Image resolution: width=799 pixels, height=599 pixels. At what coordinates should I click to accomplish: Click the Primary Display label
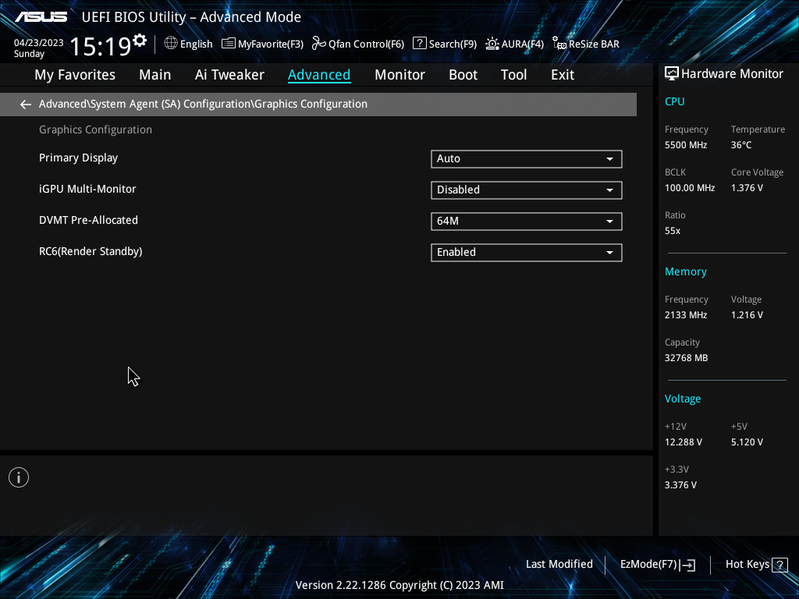pyautogui.click(x=78, y=158)
